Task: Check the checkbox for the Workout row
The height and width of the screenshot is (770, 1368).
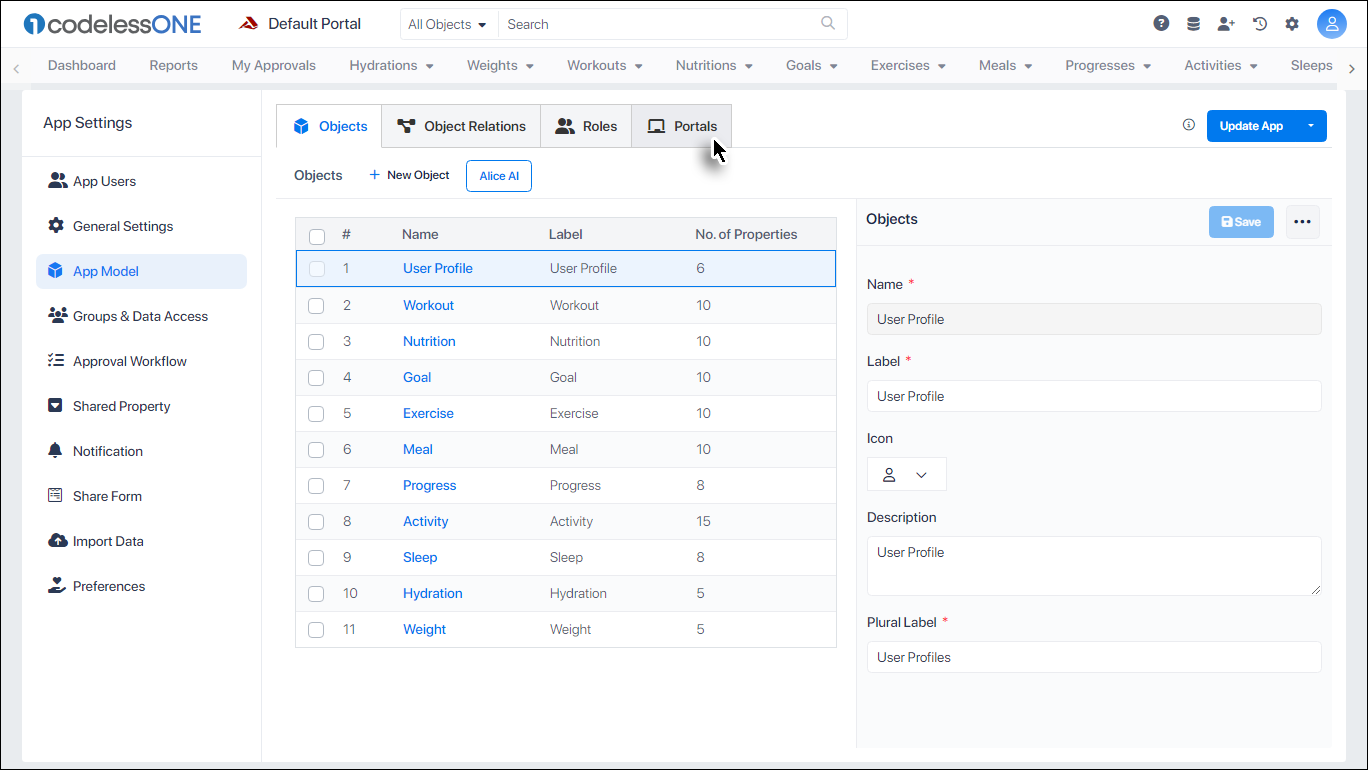Action: [x=316, y=305]
